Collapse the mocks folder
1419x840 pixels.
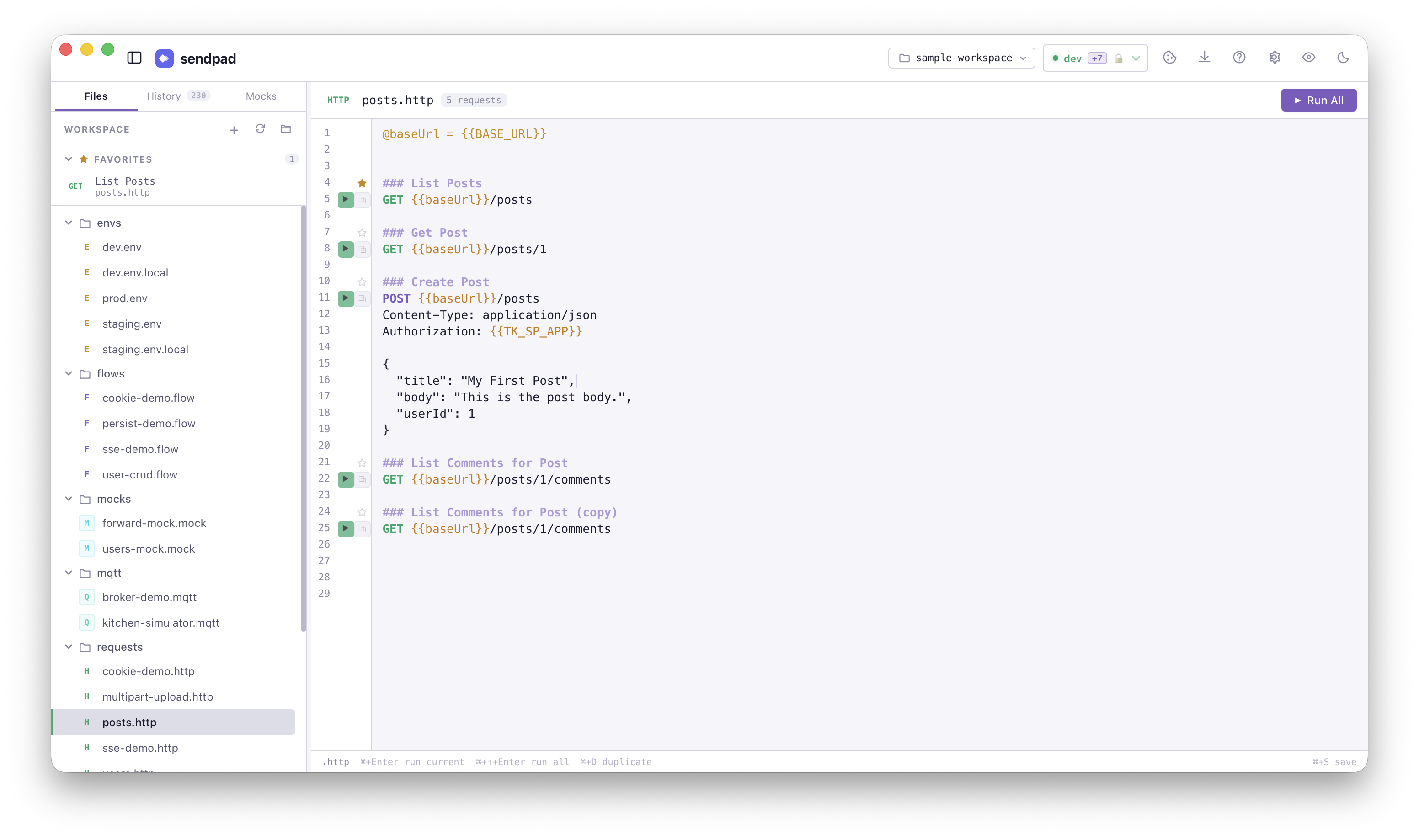click(x=69, y=499)
